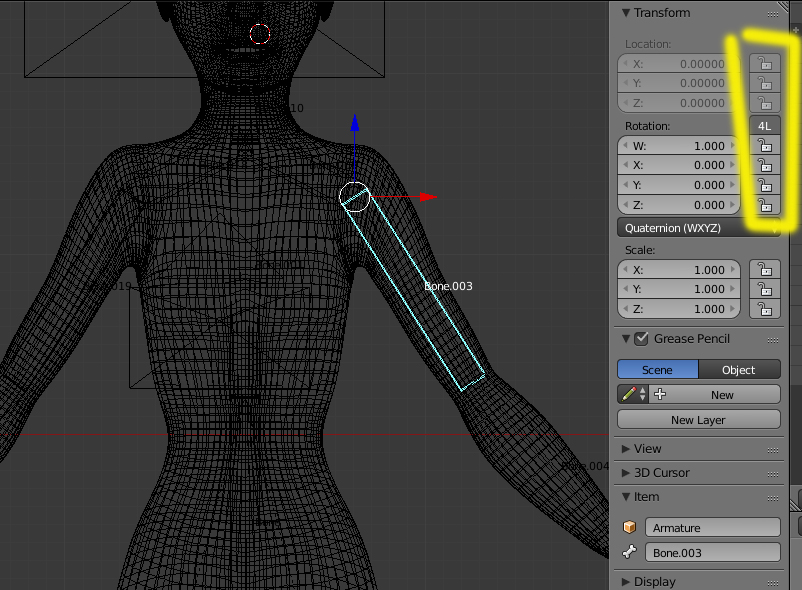Lock the Scale Y axis
Screen dimensions: 802x590
[765, 289]
